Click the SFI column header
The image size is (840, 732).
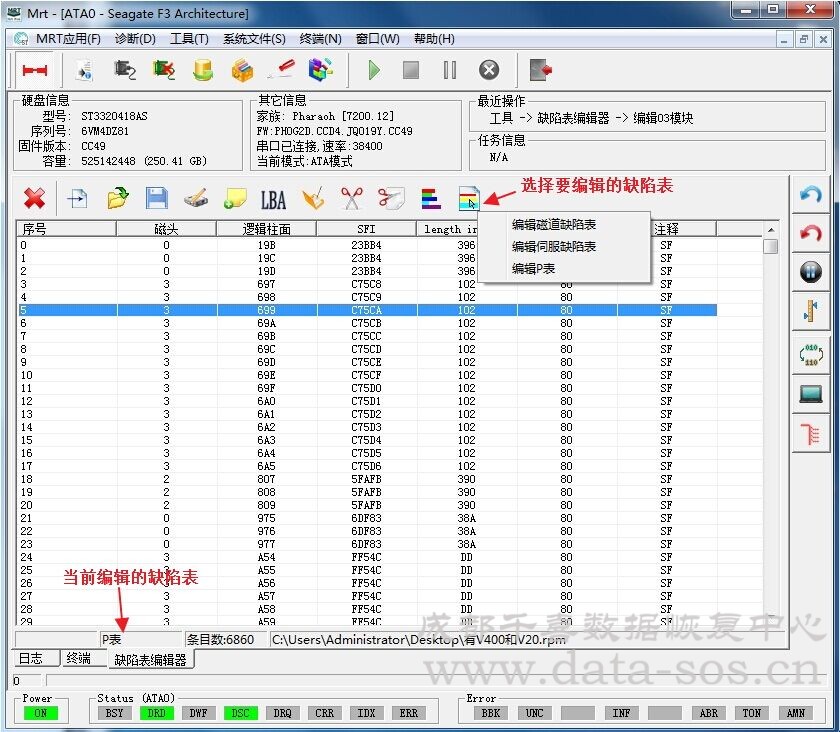tap(366, 229)
